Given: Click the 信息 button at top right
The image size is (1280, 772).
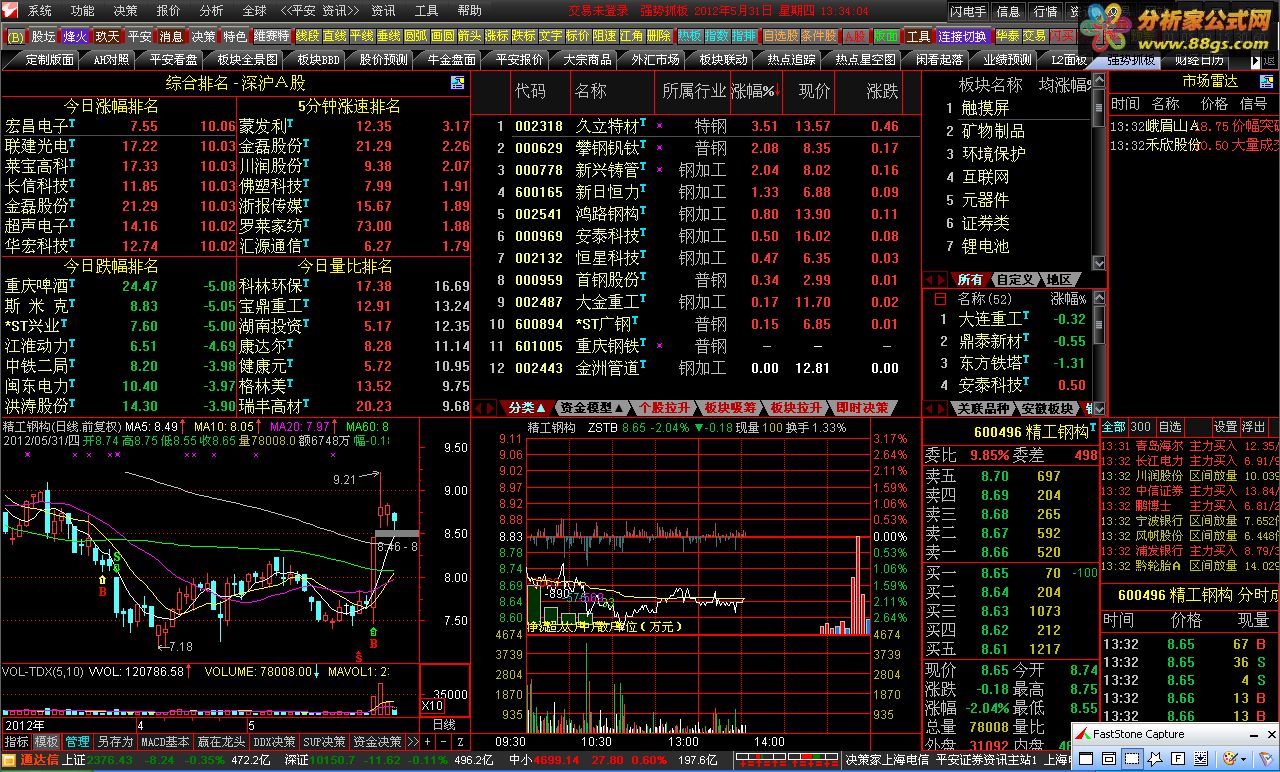Looking at the screenshot, I should (x=1009, y=12).
